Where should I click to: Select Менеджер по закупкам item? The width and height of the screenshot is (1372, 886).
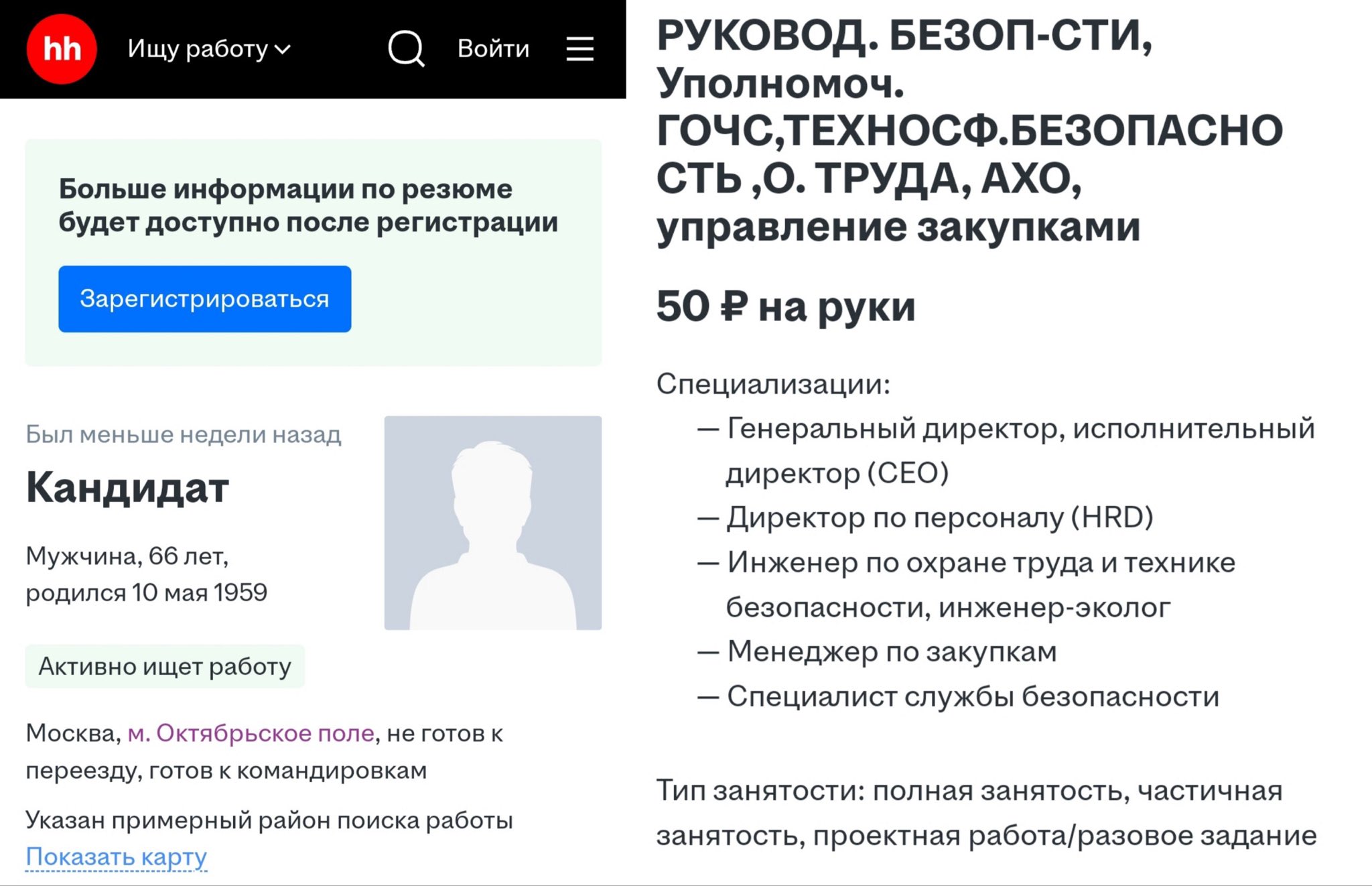891,651
